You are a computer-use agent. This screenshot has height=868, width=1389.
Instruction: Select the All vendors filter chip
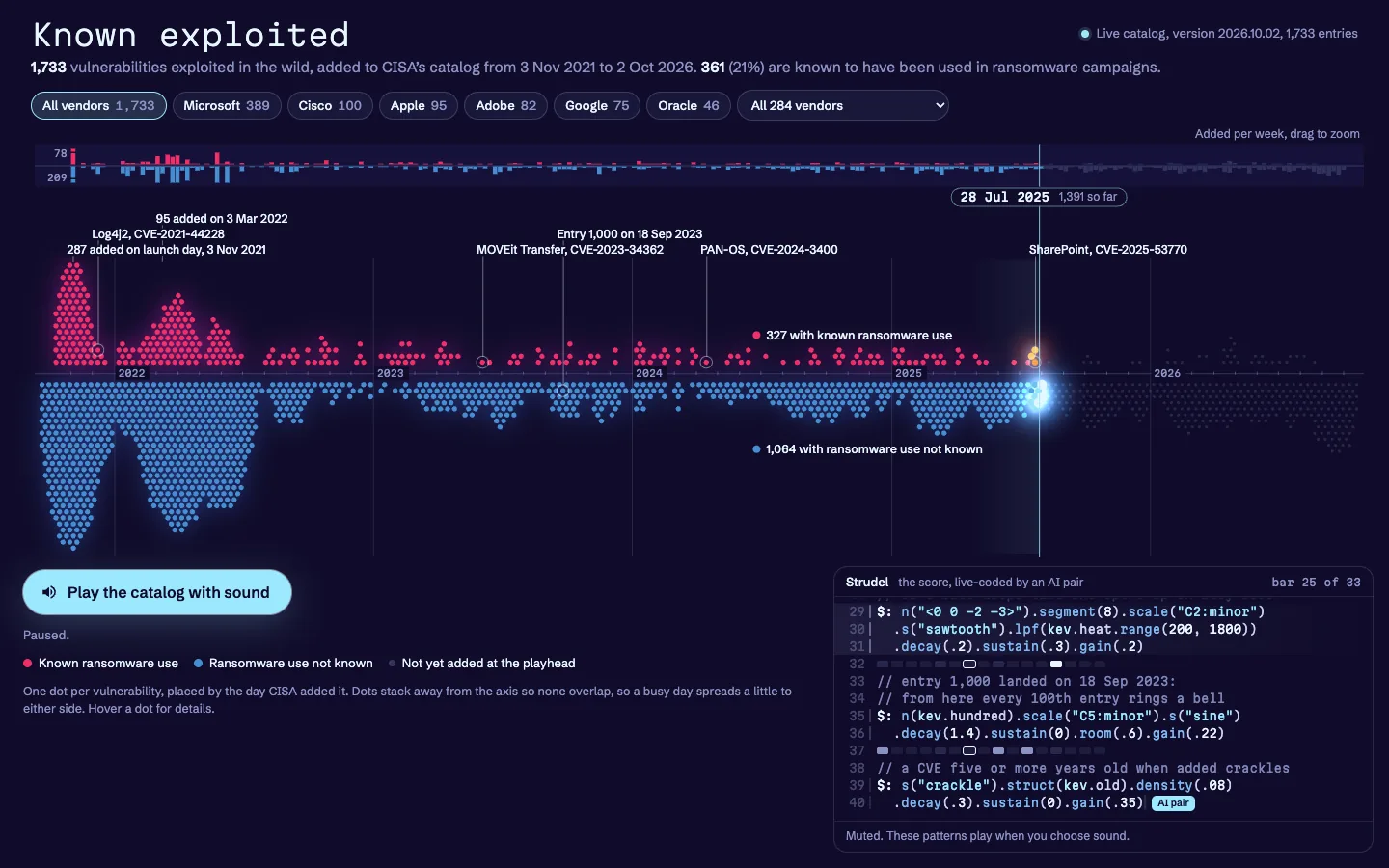[x=98, y=106]
